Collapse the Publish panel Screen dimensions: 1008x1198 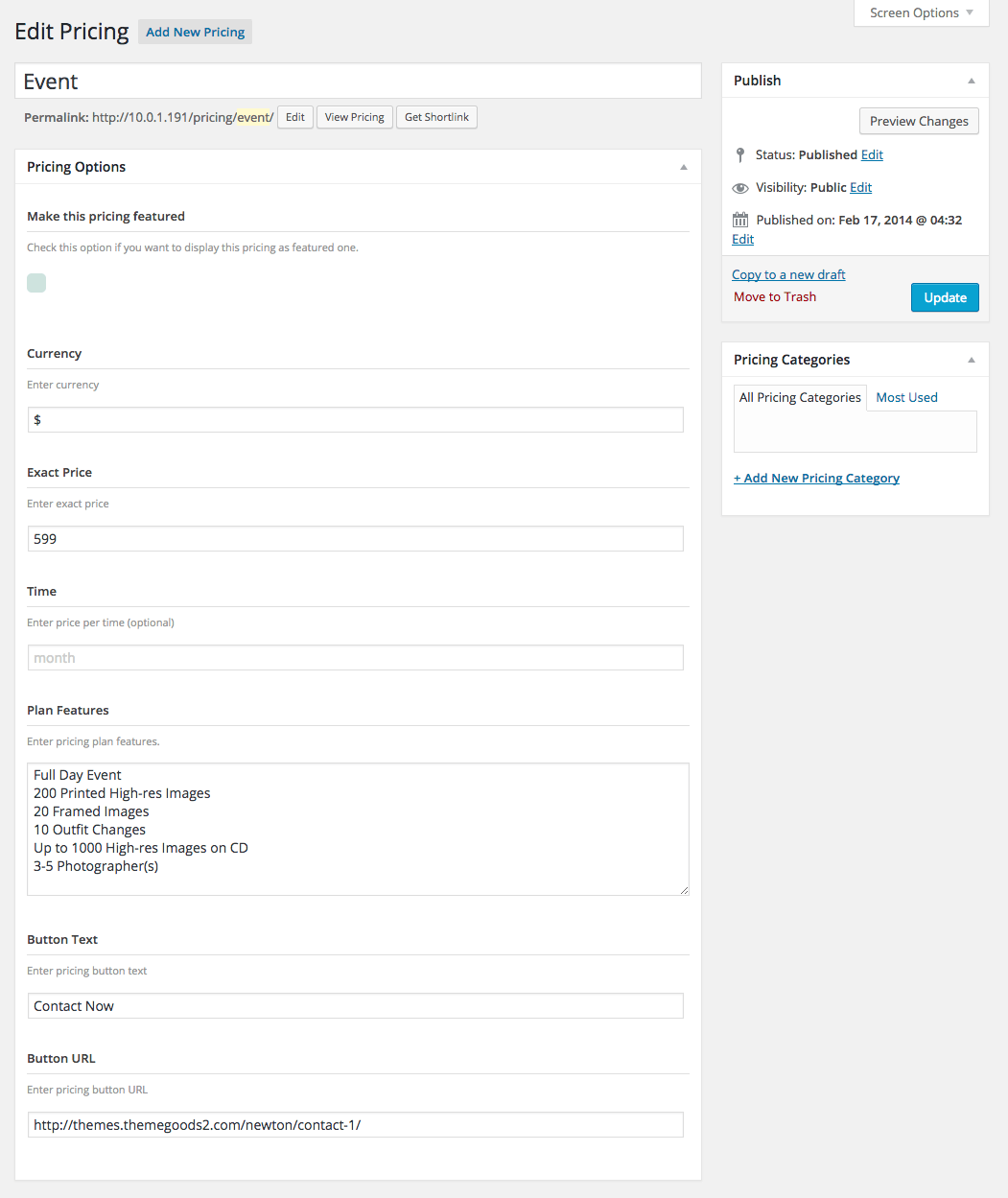pyautogui.click(x=971, y=81)
